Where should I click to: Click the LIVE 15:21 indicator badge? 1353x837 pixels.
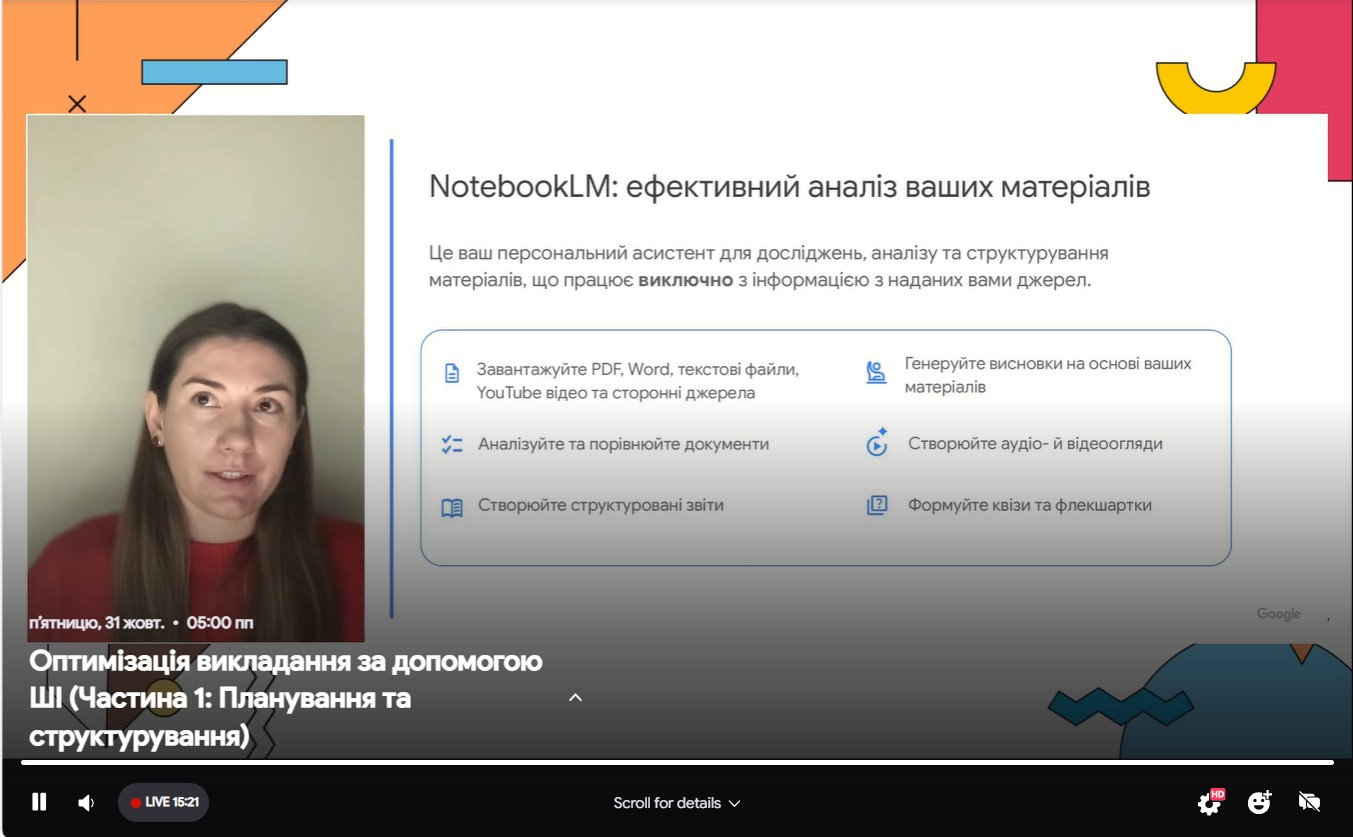(x=164, y=802)
